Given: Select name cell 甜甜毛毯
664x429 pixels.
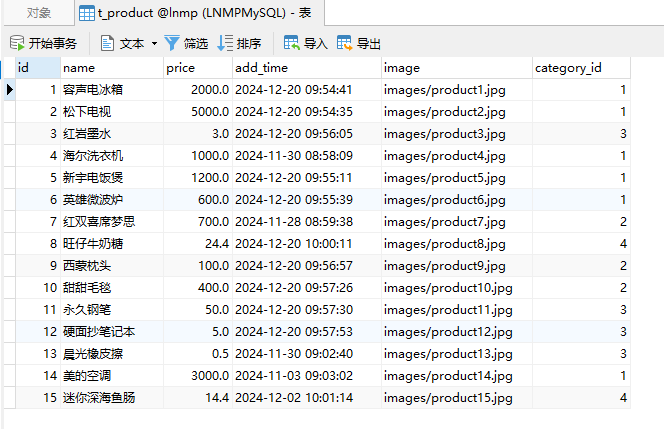Looking at the screenshot, I should (x=112, y=288).
